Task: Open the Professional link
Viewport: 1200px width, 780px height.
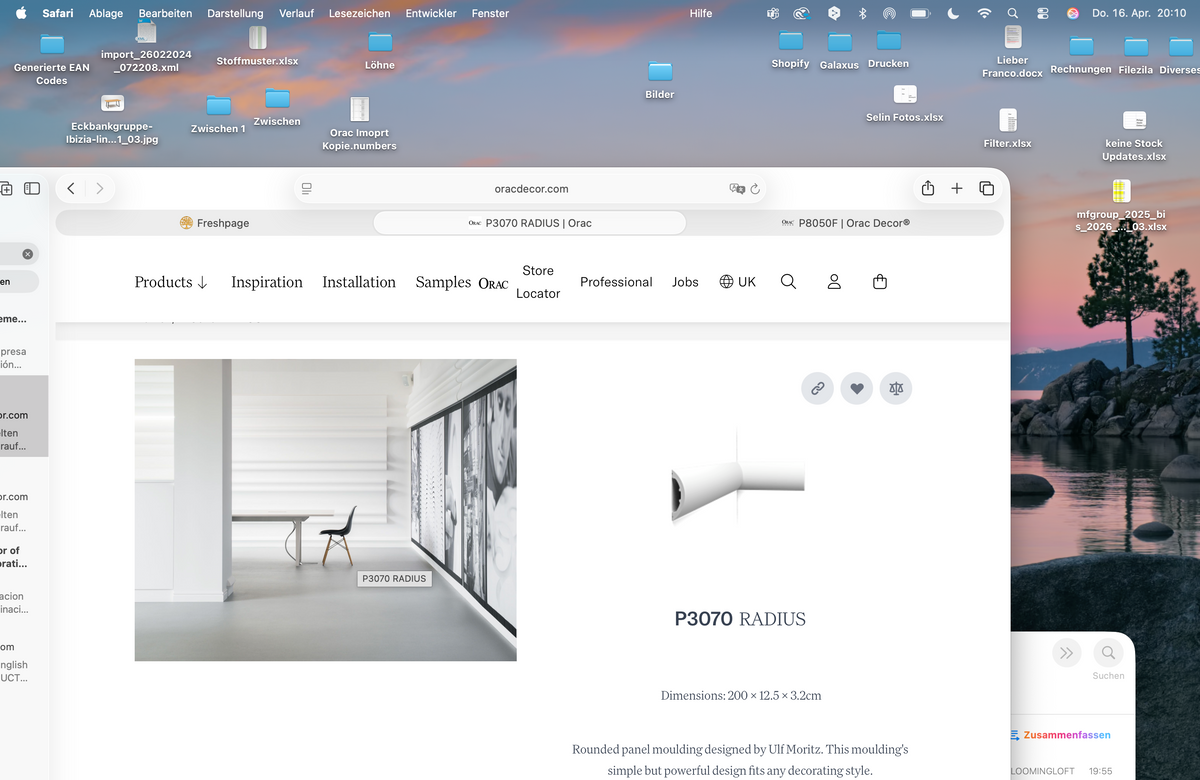Action: click(x=616, y=282)
